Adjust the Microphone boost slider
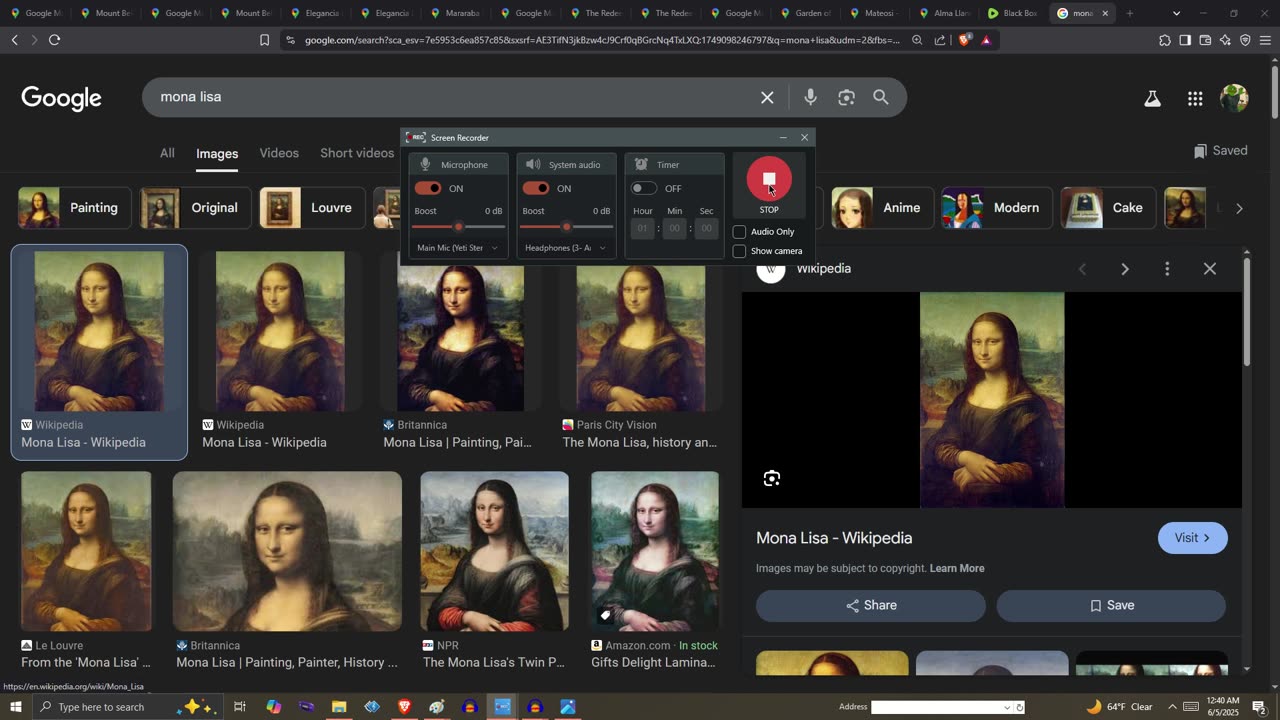This screenshot has width=1280, height=720. [458, 227]
